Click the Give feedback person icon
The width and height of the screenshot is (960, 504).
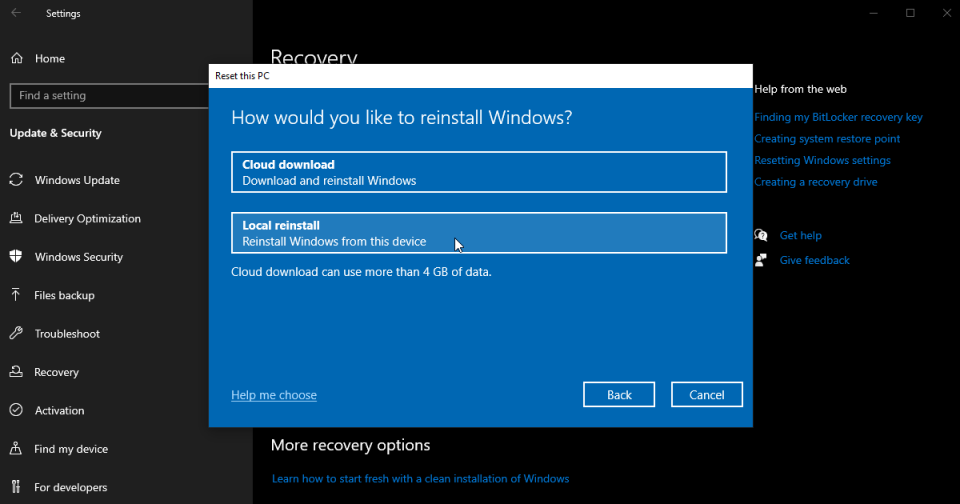pos(761,260)
